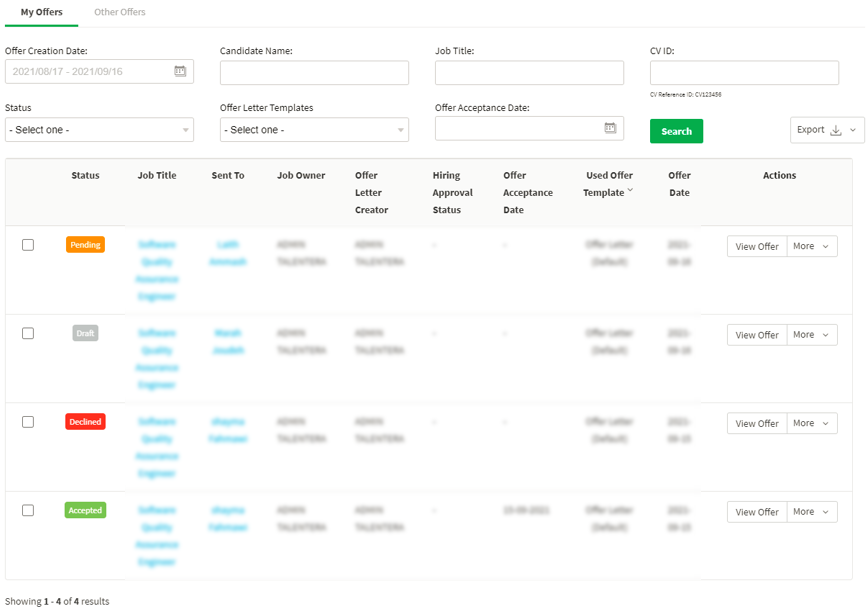
Task: Focus the CV ID input box
Action: 744,73
